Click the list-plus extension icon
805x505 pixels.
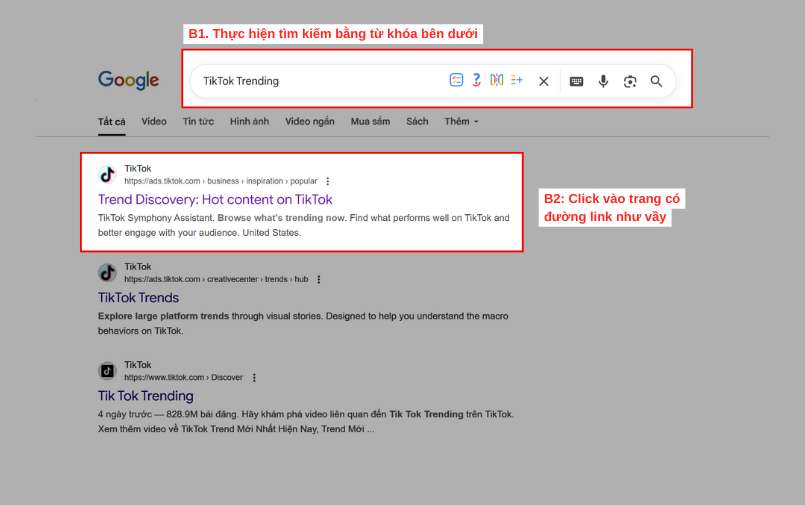pos(517,80)
